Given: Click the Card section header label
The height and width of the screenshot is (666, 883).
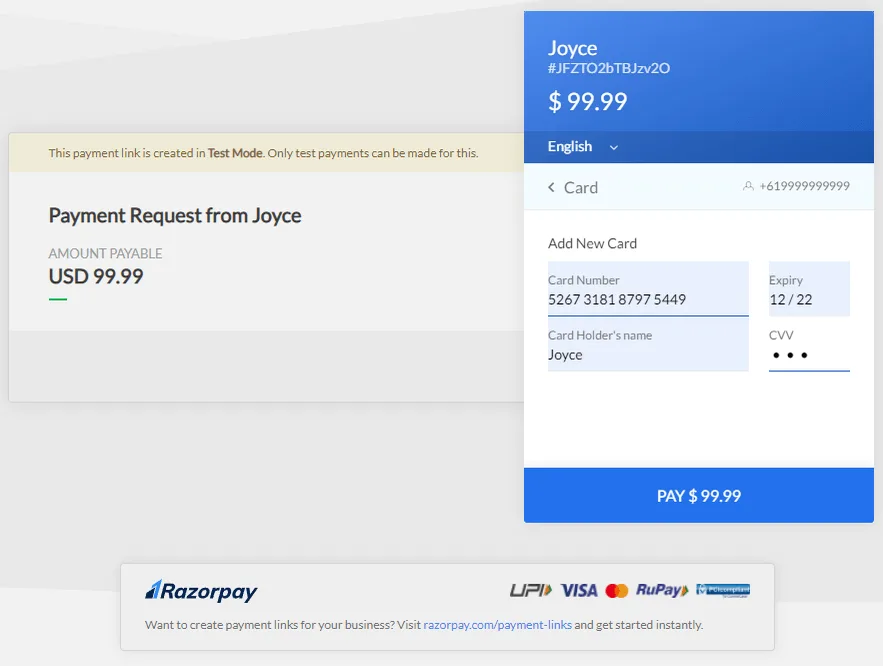Looking at the screenshot, I should point(581,187).
